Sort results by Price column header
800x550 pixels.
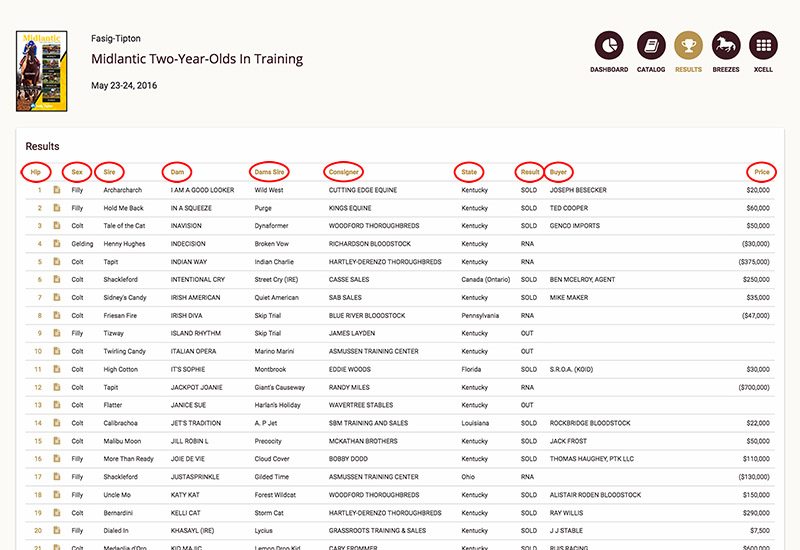pyautogui.click(x=762, y=172)
